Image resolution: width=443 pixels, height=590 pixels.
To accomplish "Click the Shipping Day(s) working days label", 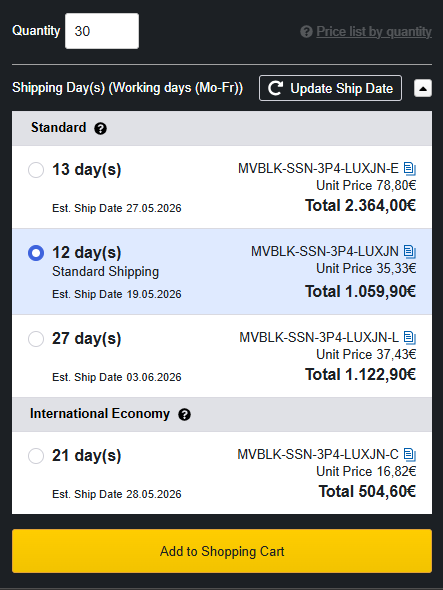I will point(128,88).
